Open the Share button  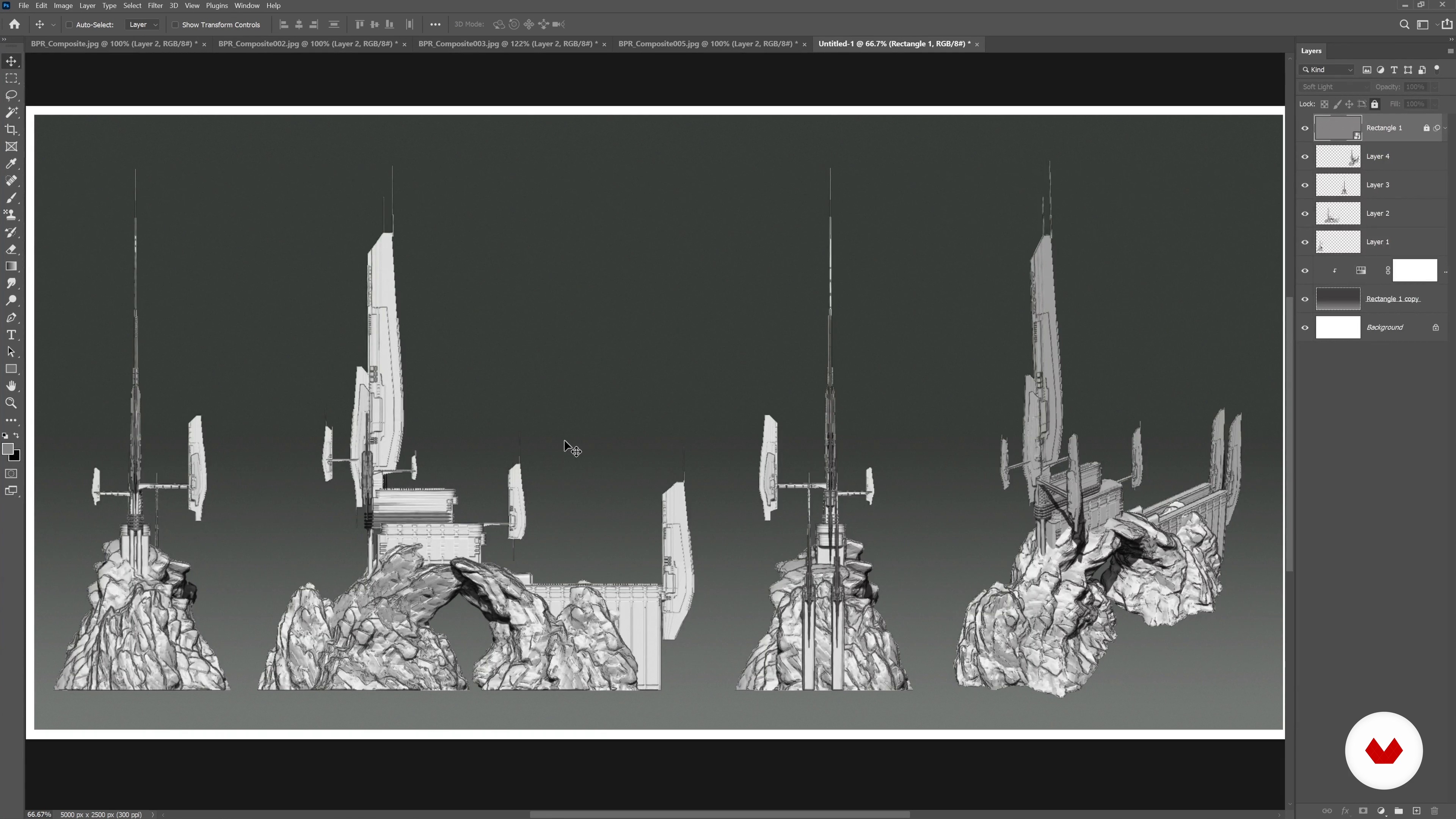click(x=1447, y=24)
